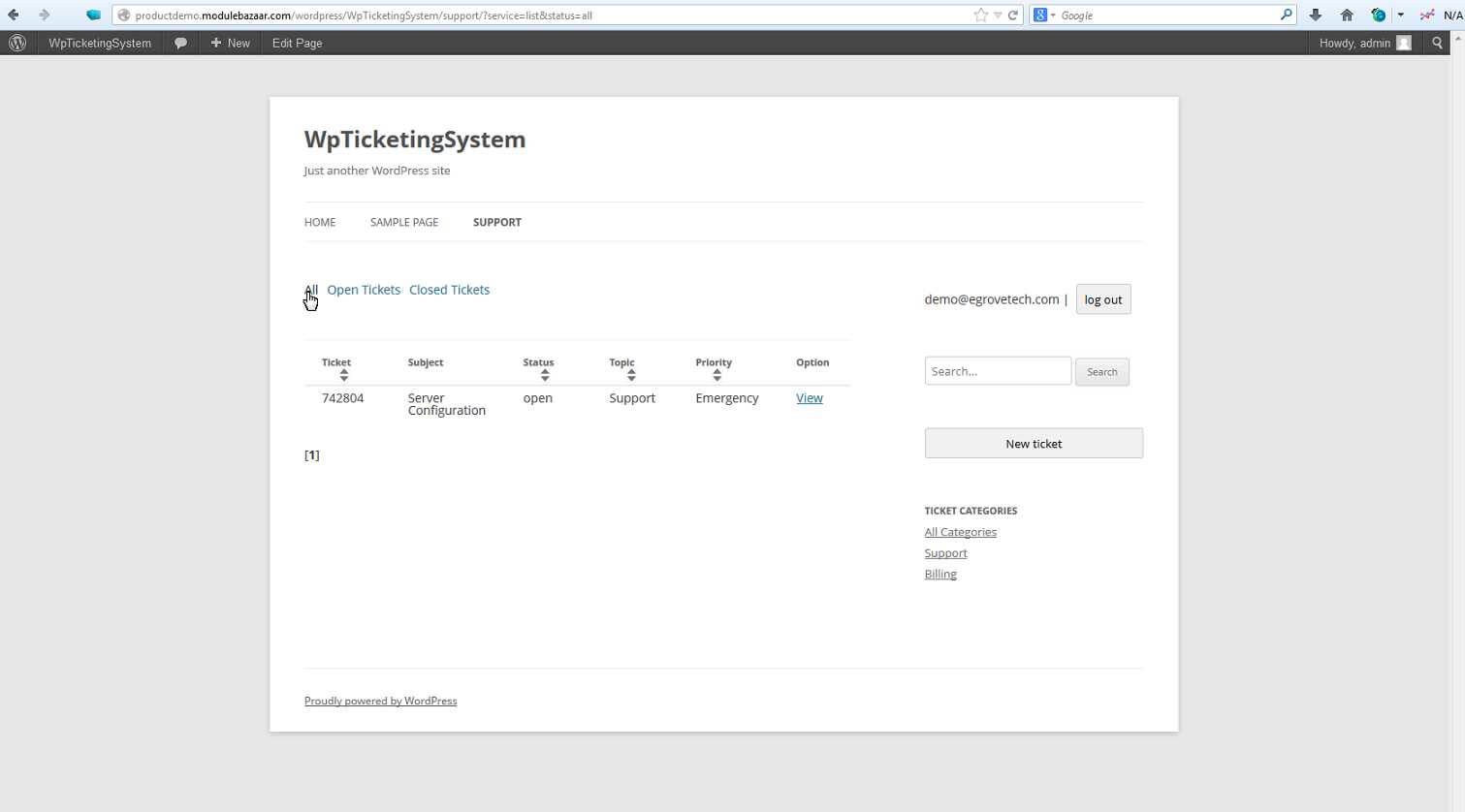The height and width of the screenshot is (812, 1465).
Task: Select ticket number 742804
Action: [343, 398]
